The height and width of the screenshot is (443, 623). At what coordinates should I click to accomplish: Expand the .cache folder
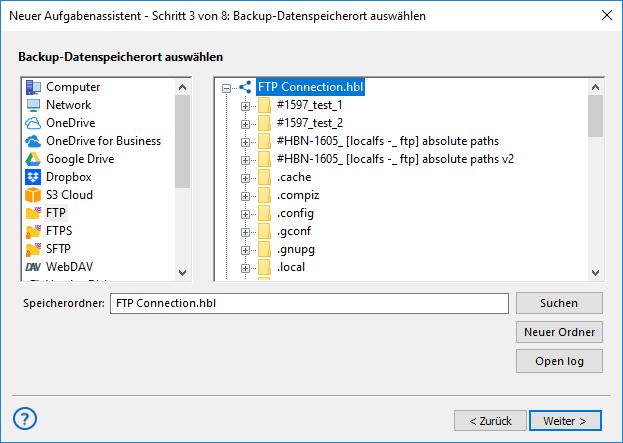[245, 178]
